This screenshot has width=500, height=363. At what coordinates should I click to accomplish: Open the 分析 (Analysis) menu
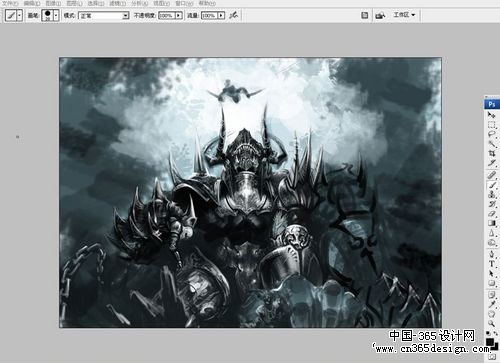pyautogui.click(x=139, y=3)
